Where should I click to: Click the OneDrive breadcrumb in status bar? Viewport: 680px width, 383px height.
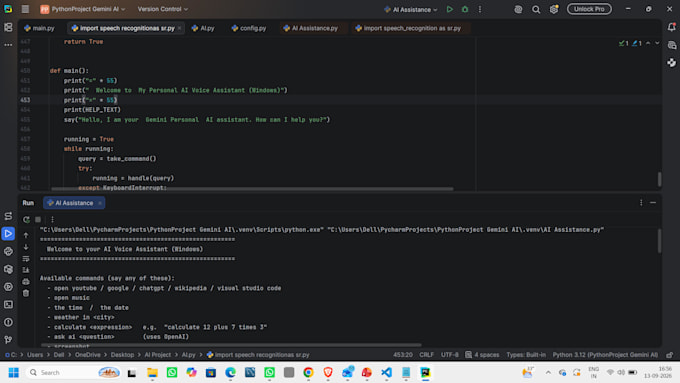point(88,355)
